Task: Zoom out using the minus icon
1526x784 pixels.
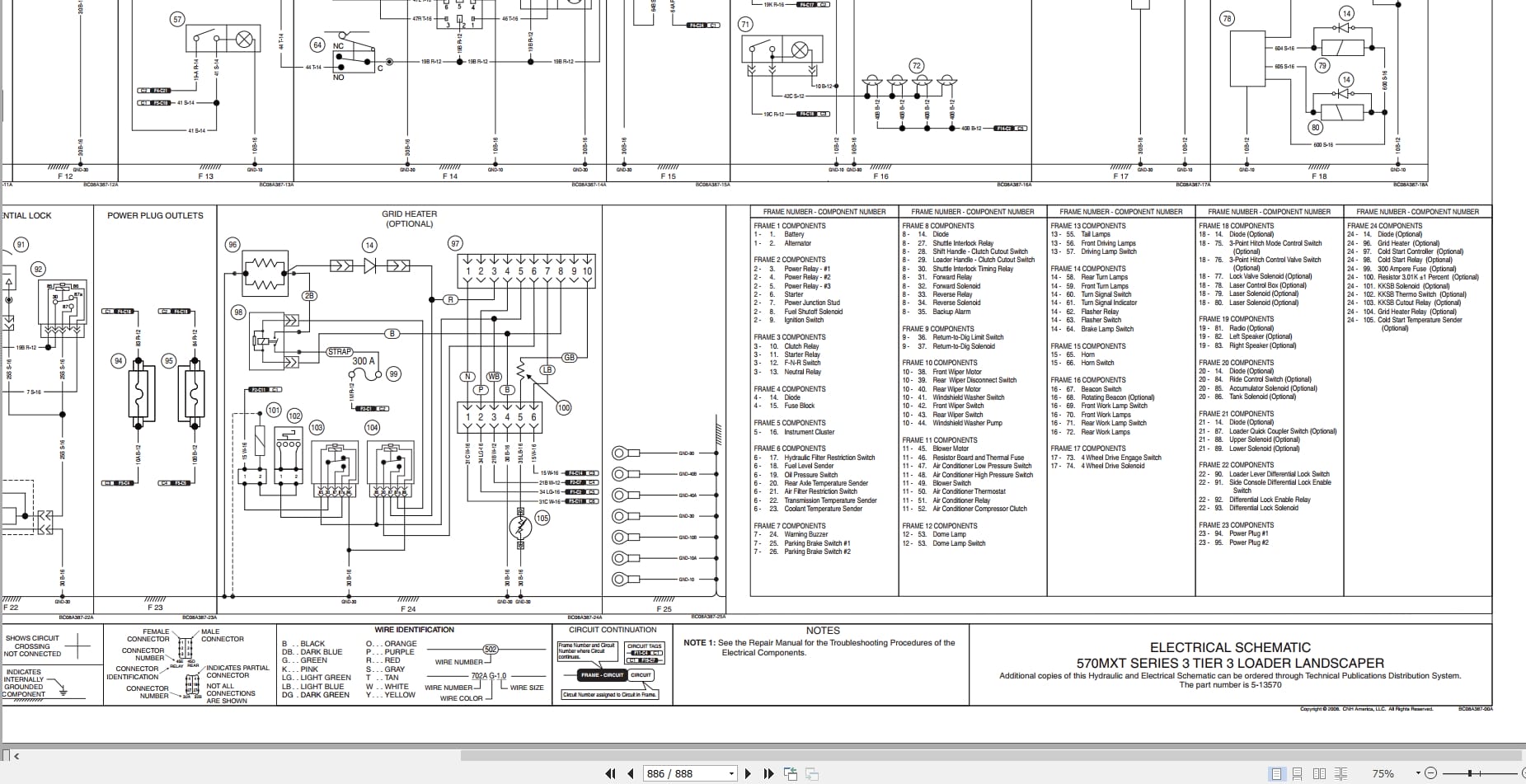Action: [x=1431, y=773]
